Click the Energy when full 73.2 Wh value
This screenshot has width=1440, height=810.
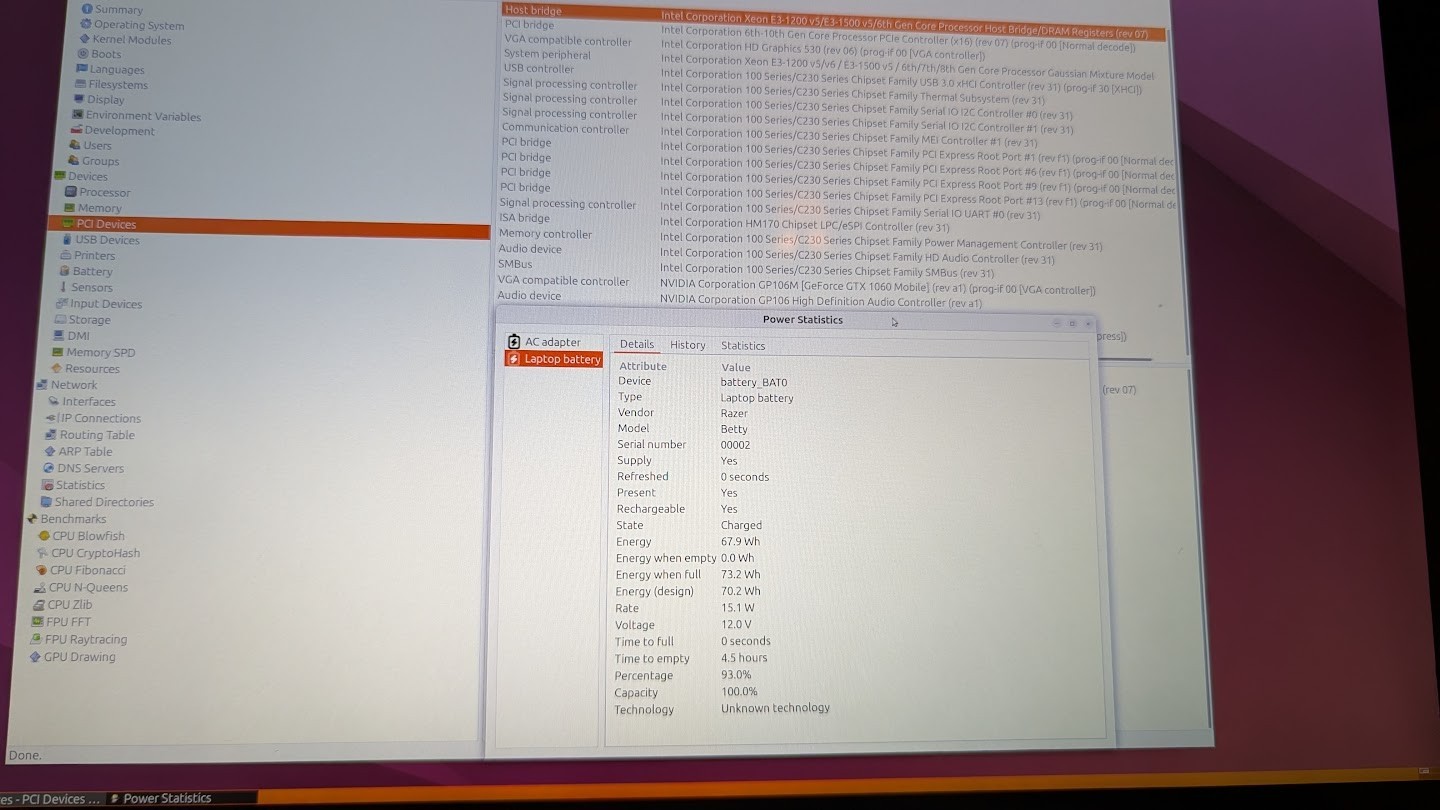(x=741, y=575)
